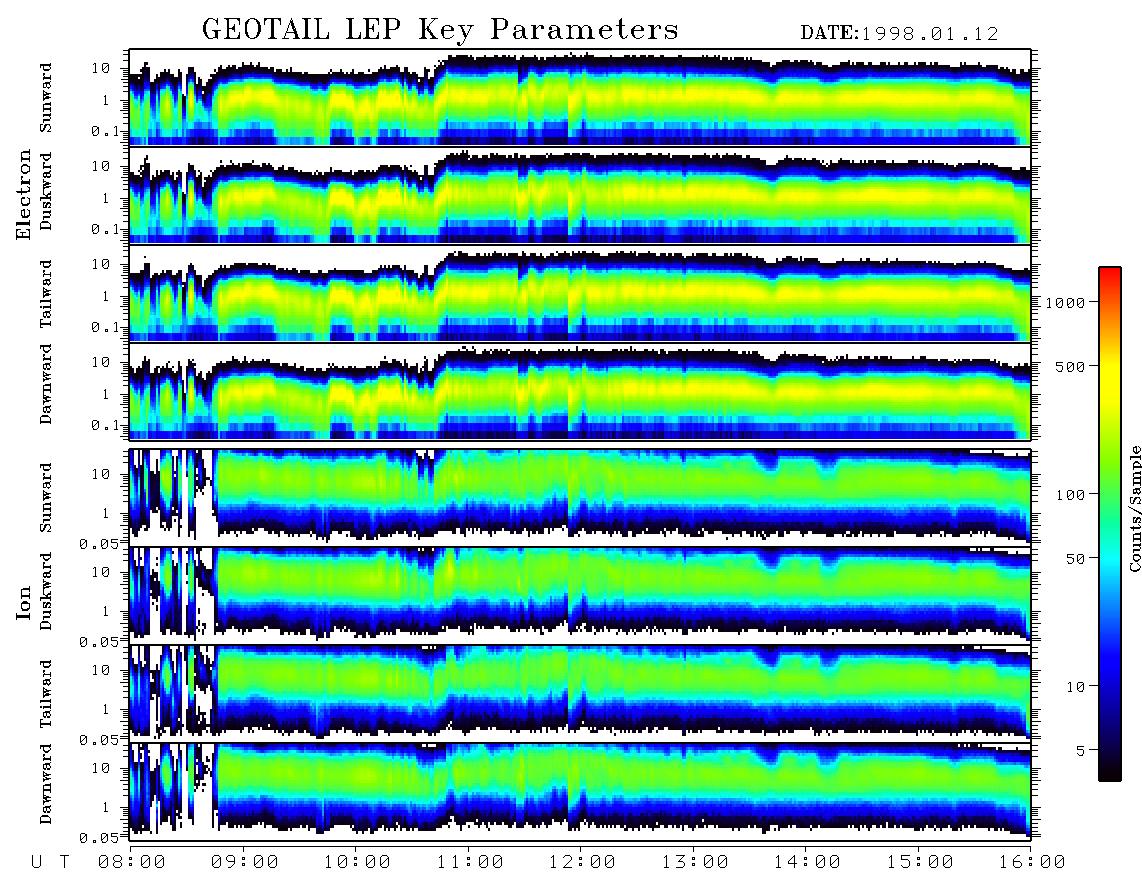This screenshot has width=1142, height=880.
Task: Select the DATE:1998.01.12 label
Action: [x=899, y=34]
